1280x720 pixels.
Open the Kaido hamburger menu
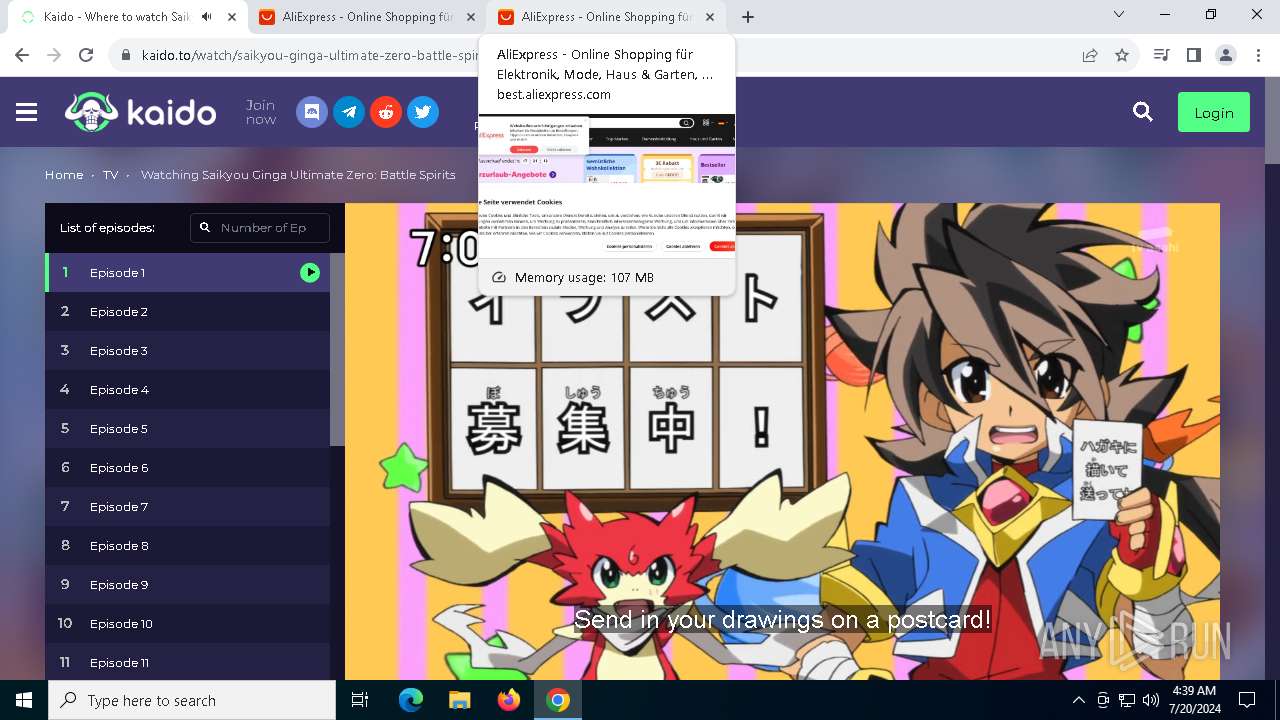[27, 113]
